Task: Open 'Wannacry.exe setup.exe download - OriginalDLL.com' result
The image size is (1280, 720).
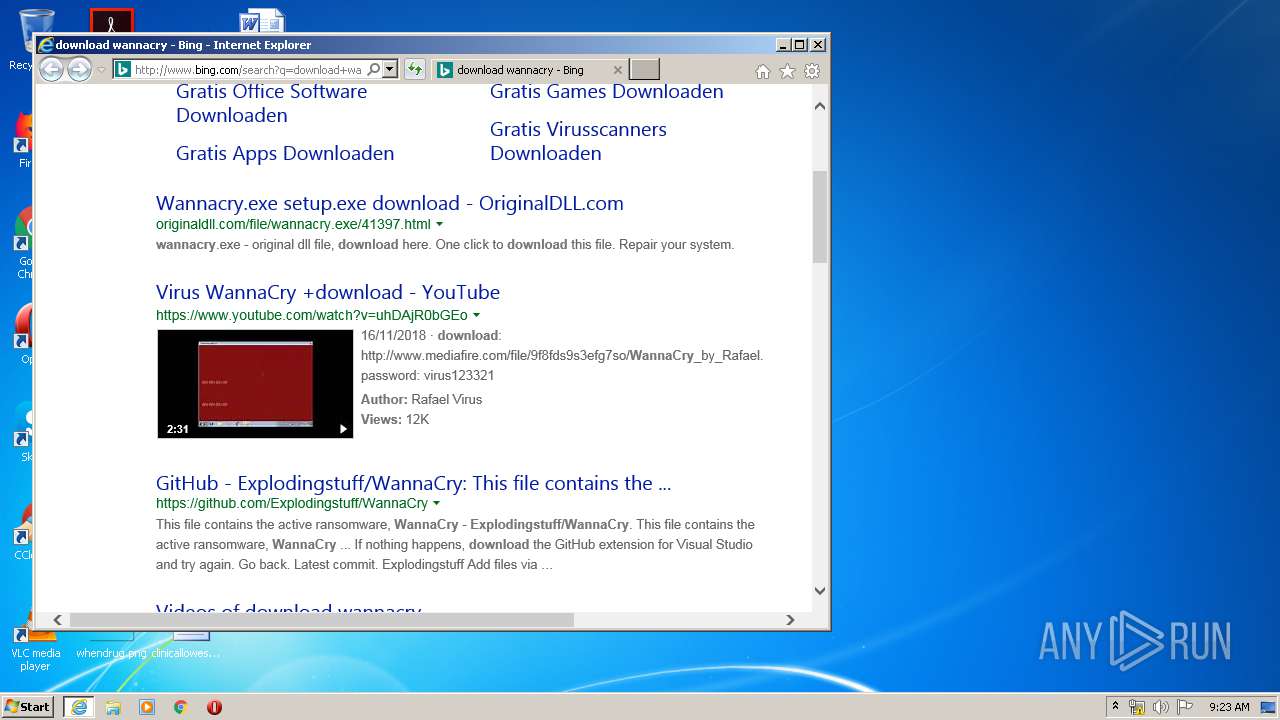Action: tap(390, 203)
